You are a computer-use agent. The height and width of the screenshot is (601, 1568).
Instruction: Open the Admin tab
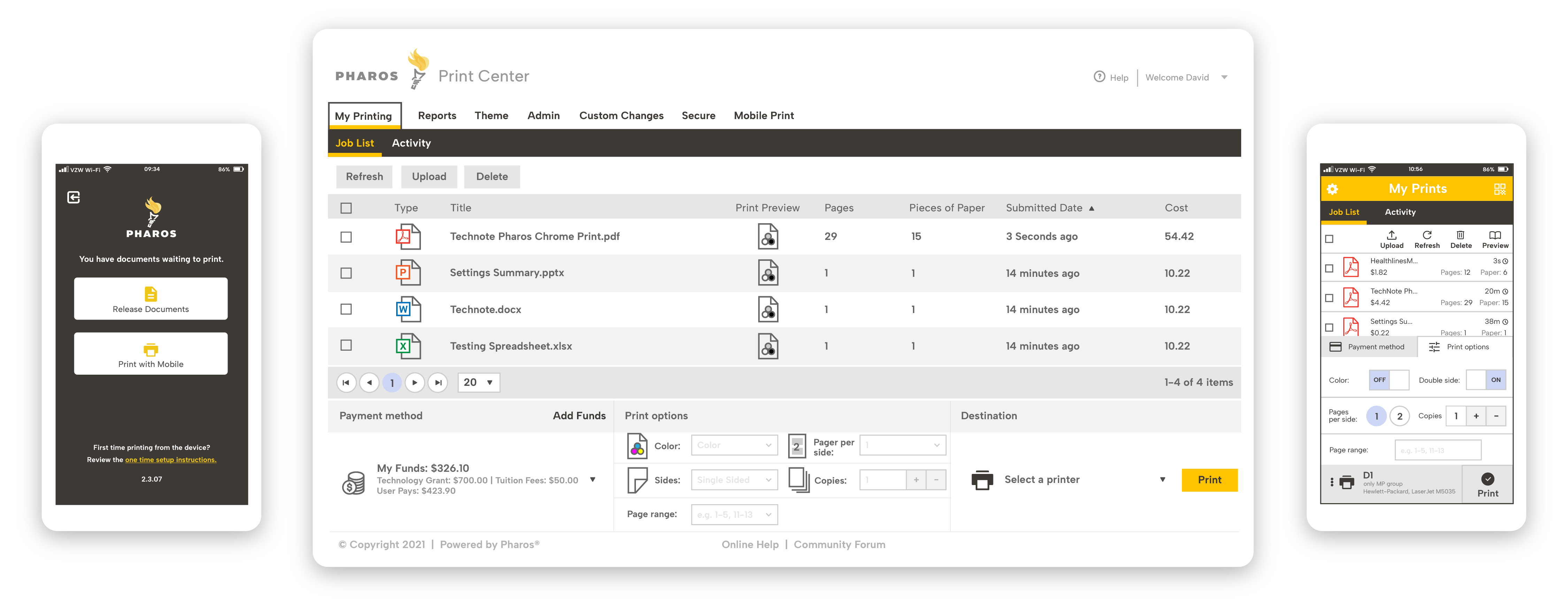(x=543, y=116)
